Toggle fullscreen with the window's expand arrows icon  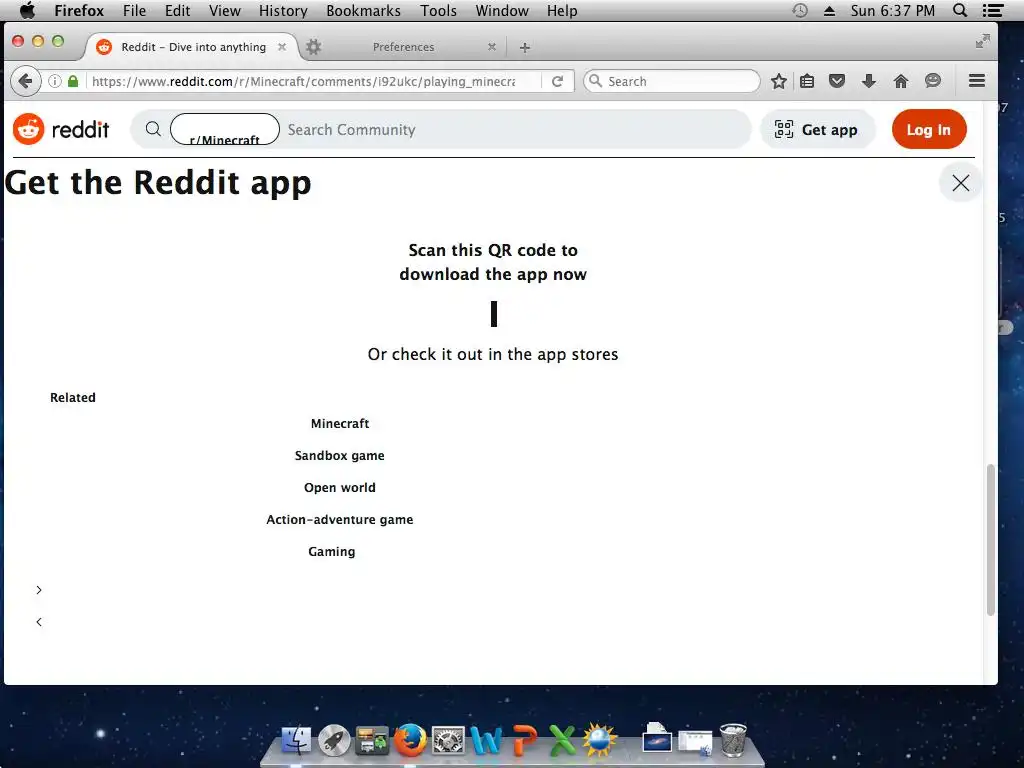[982, 41]
